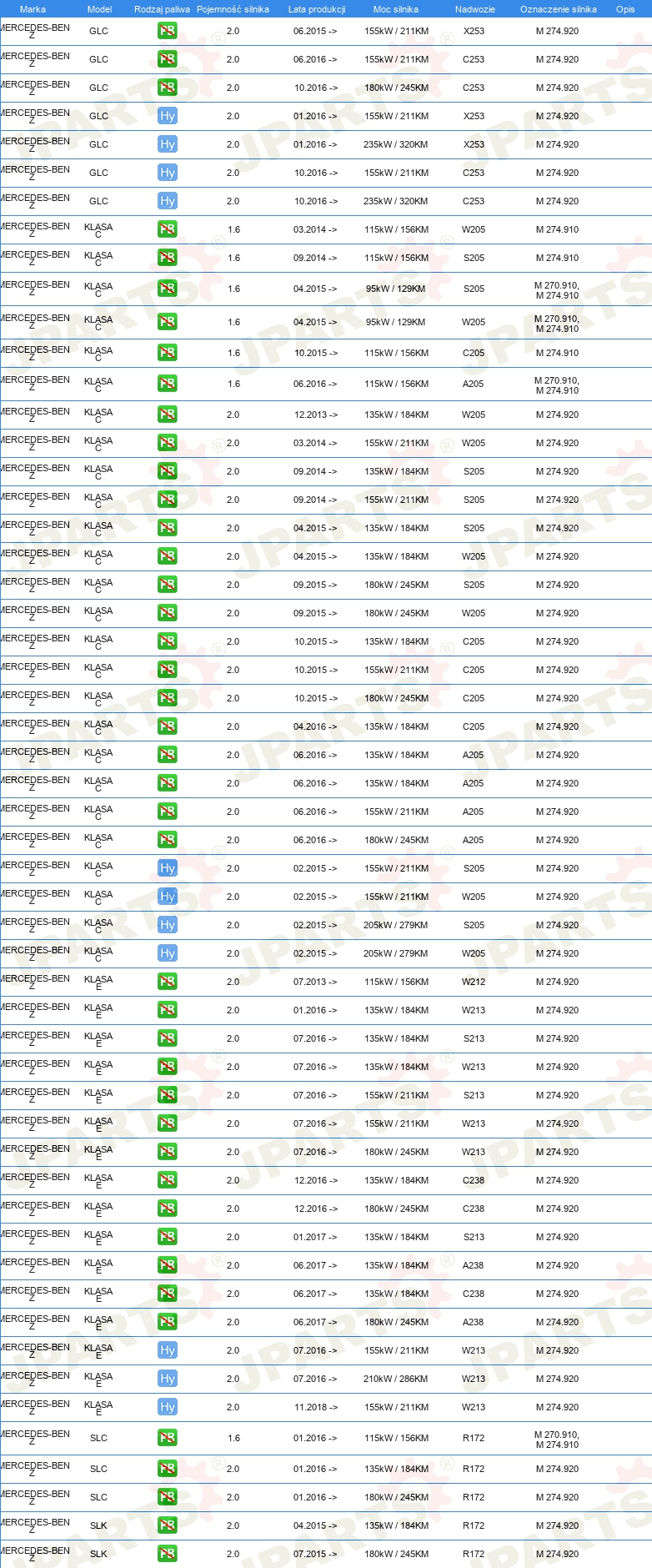The width and height of the screenshot is (652, 1568).
Task: Select 'A238' body cell in 135kW/184KM row
Action: coord(474,1266)
